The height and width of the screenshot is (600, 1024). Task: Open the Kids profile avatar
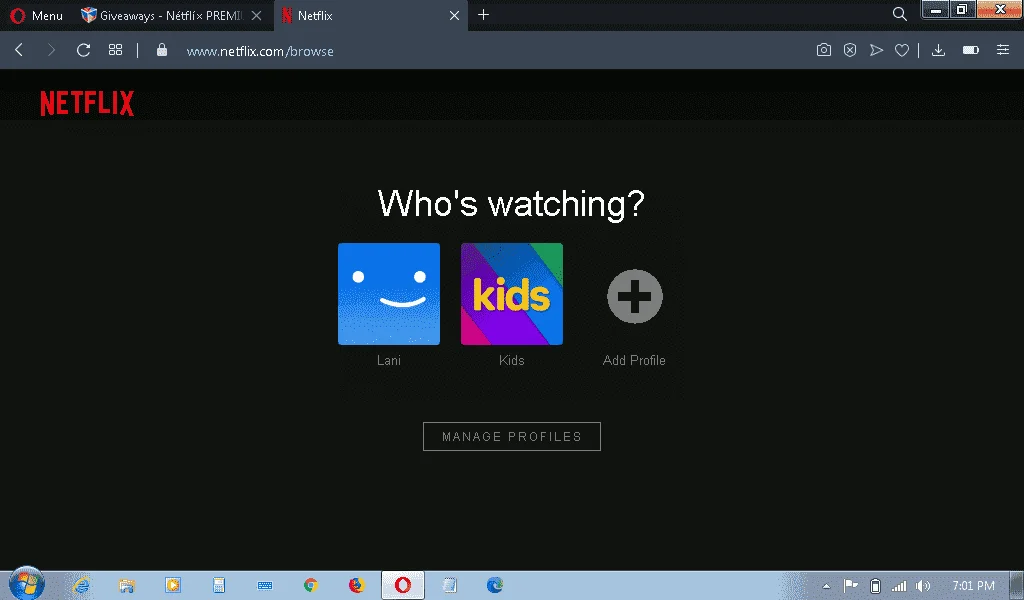511,294
